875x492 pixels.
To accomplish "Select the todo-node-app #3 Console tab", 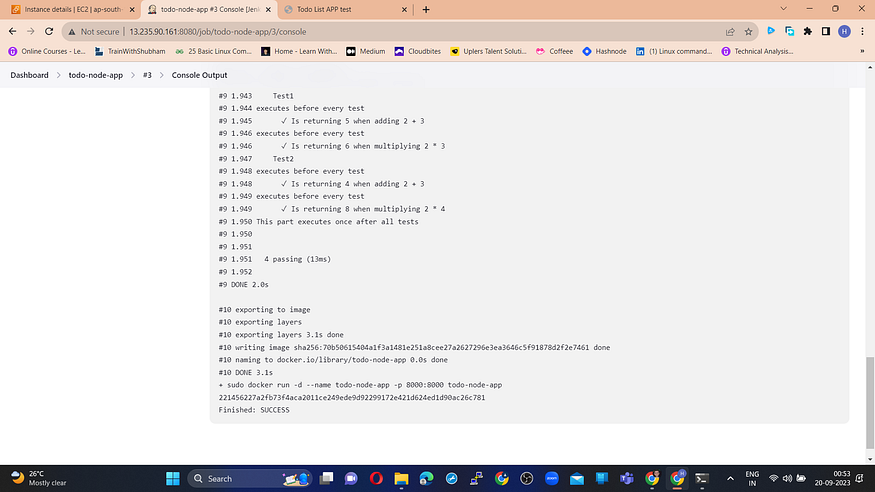I will tap(209, 9).
